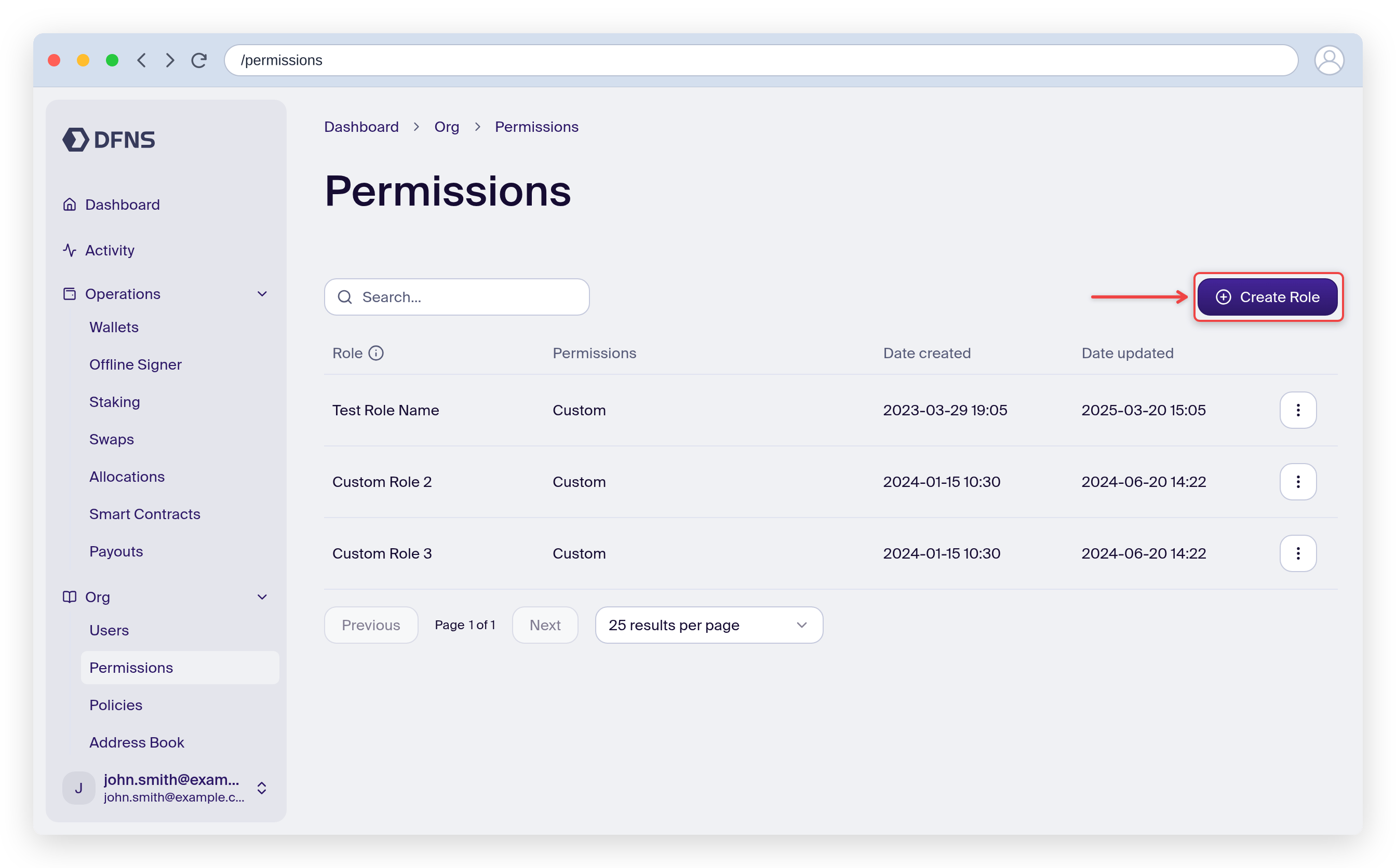Open Policies in the sidebar

[x=116, y=705]
